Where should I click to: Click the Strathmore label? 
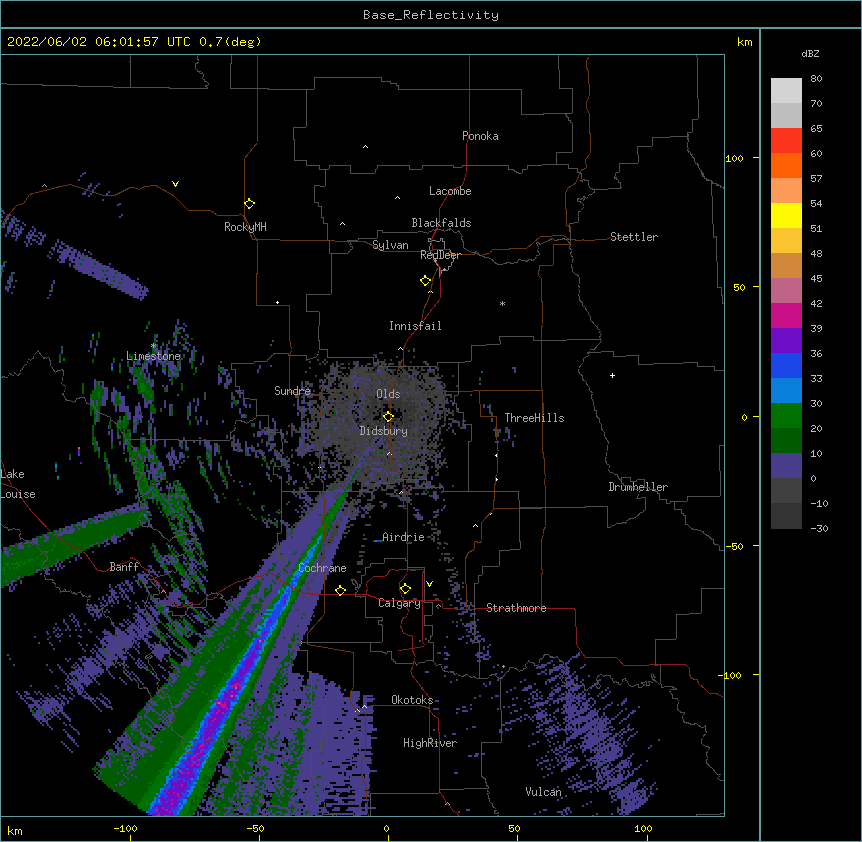[516, 608]
